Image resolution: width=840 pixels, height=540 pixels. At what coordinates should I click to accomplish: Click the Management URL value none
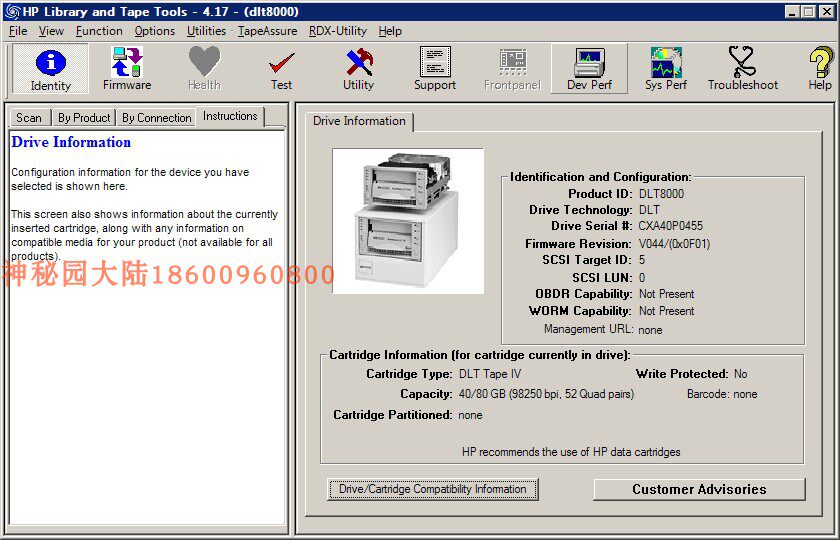[650, 330]
